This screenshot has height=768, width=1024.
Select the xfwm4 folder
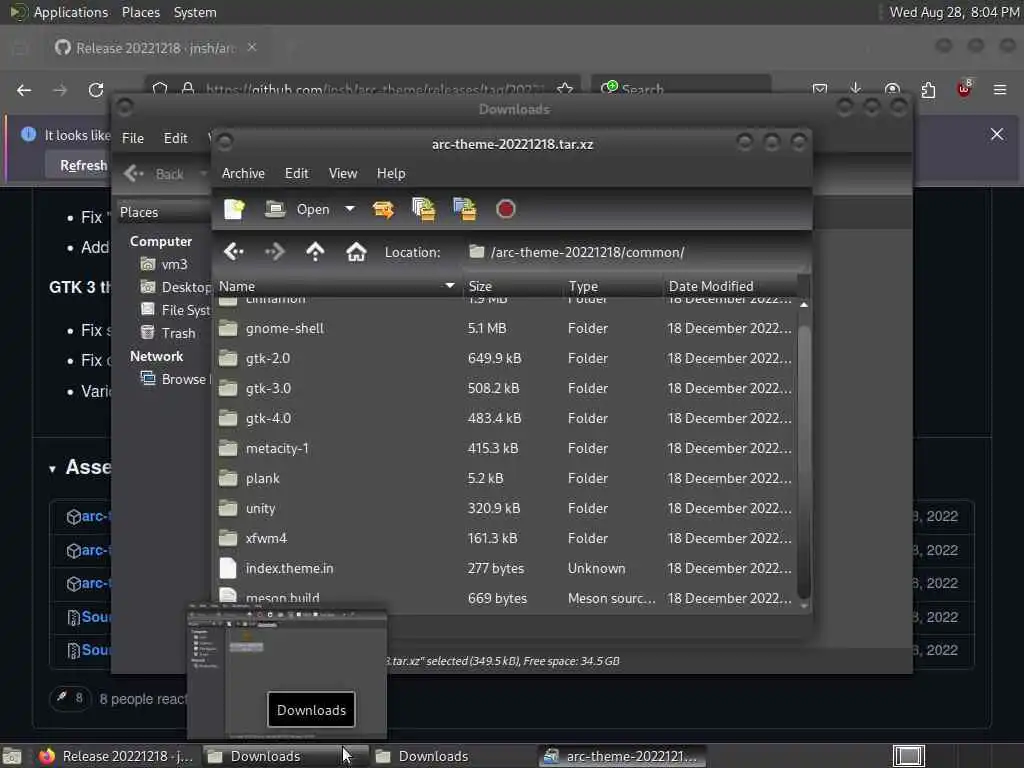[x=505, y=539]
